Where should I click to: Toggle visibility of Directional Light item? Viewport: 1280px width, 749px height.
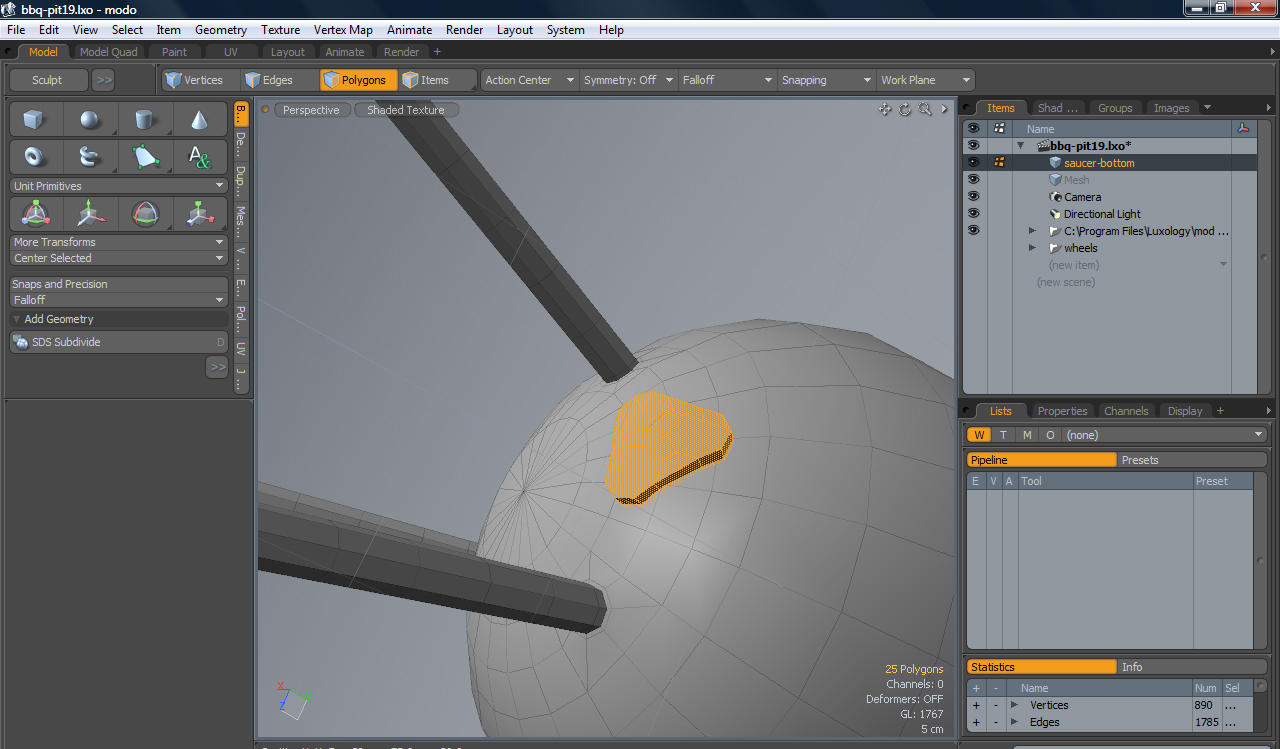coord(973,213)
